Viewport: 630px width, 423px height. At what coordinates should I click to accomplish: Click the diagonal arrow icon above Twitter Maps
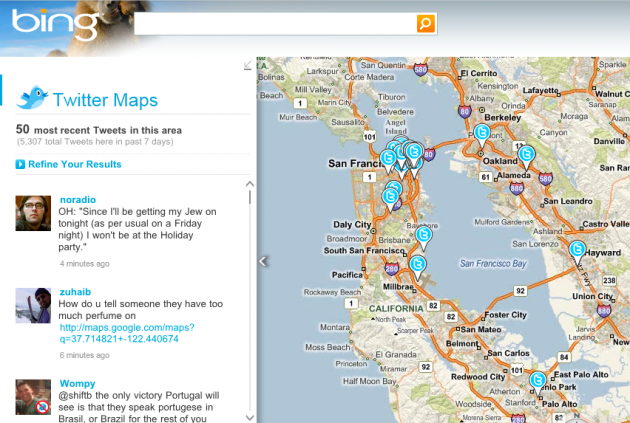(247, 66)
